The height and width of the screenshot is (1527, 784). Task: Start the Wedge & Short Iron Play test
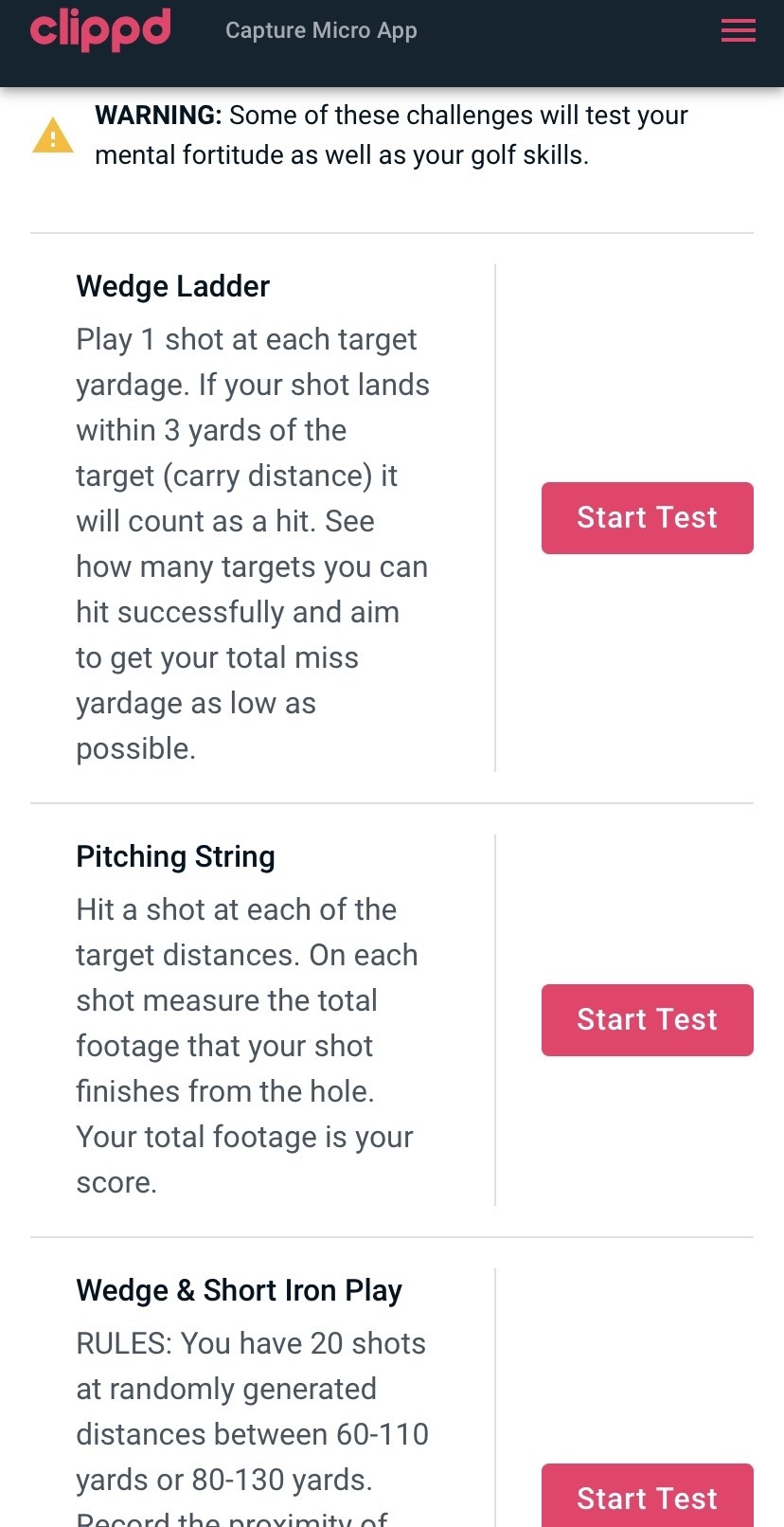pyautogui.click(x=647, y=1498)
